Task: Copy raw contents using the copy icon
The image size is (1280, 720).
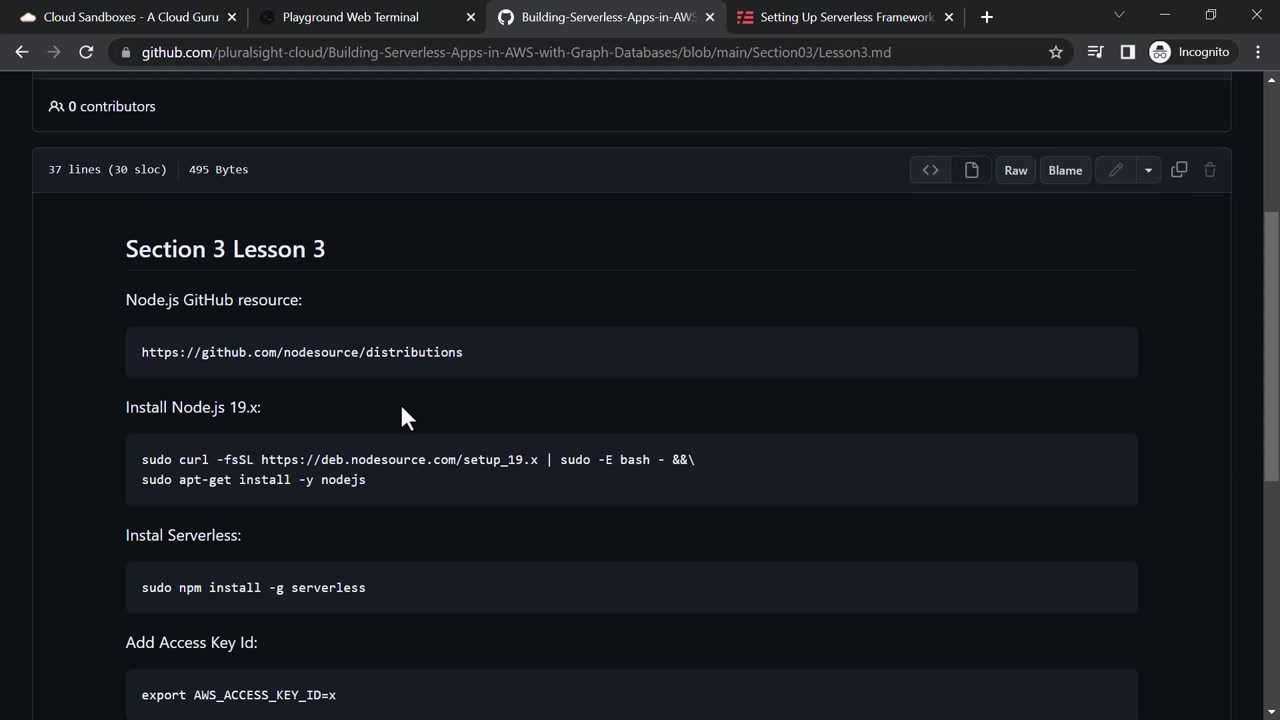Action: (x=1179, y=170)
